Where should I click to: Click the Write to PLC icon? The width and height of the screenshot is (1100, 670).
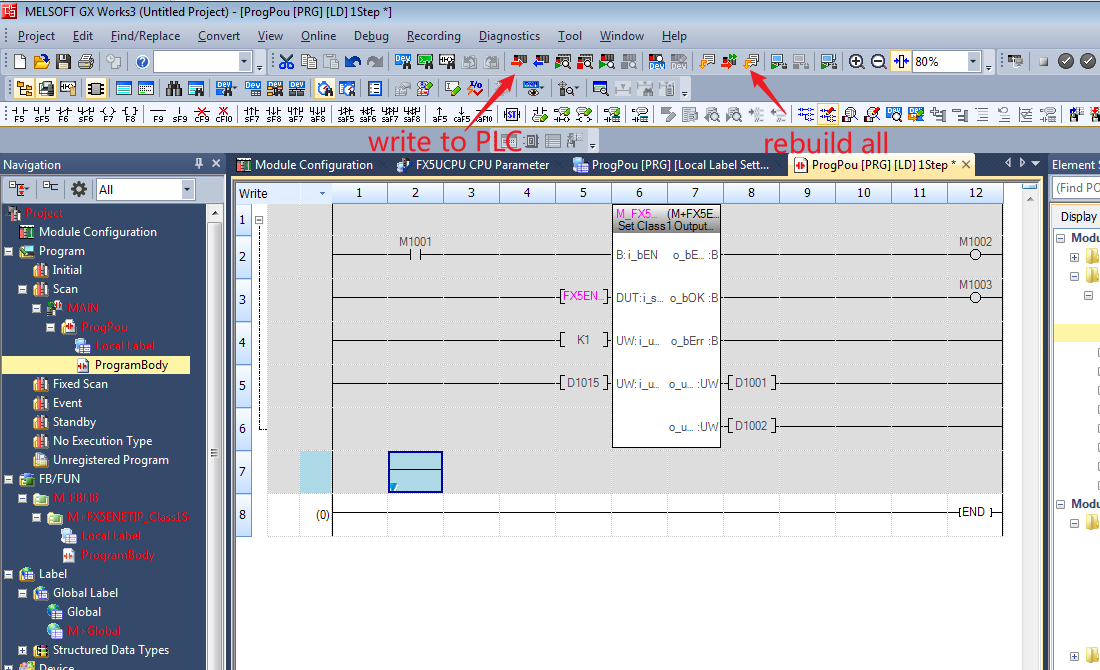click(519, 62)
